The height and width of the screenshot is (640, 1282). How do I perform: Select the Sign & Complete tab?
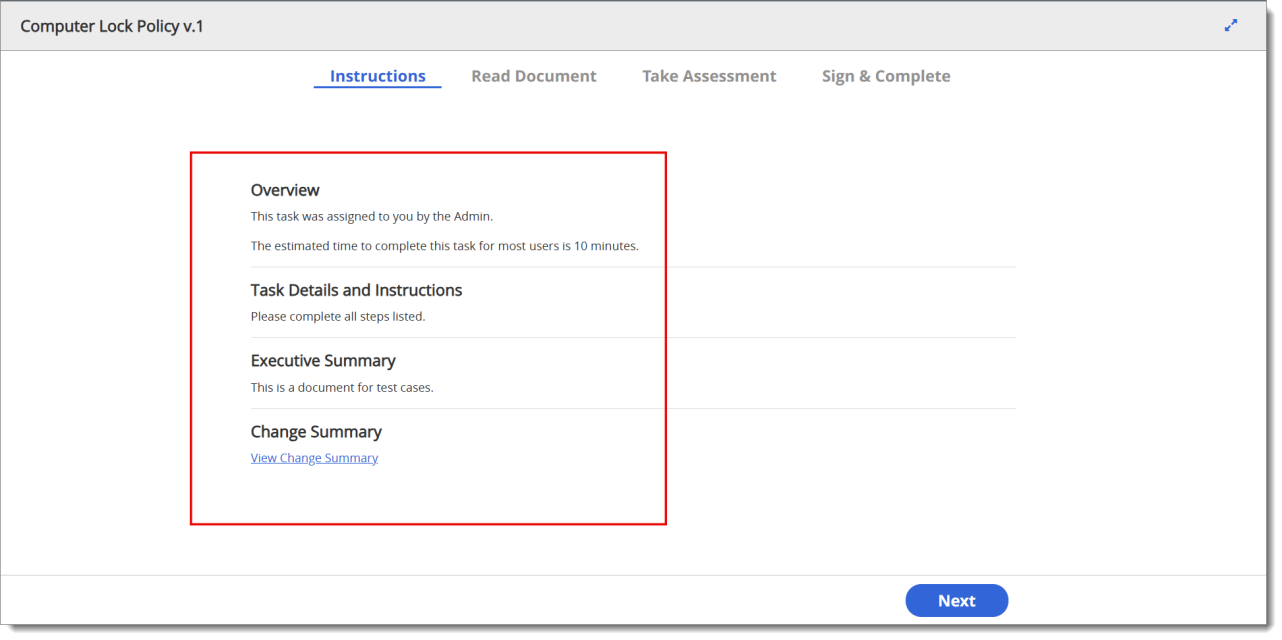(x=886, y=76)
